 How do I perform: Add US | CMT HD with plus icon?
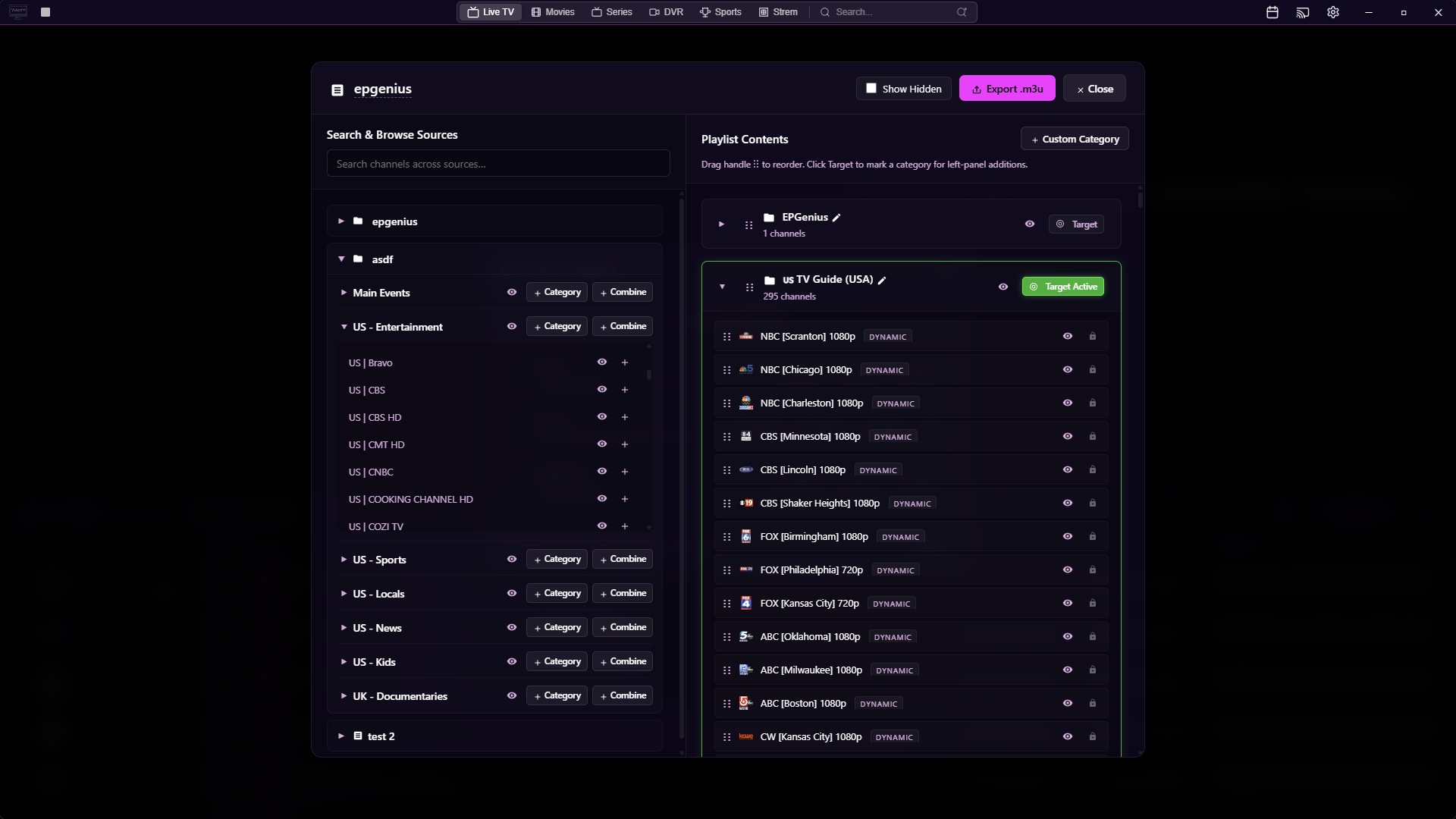625,444
